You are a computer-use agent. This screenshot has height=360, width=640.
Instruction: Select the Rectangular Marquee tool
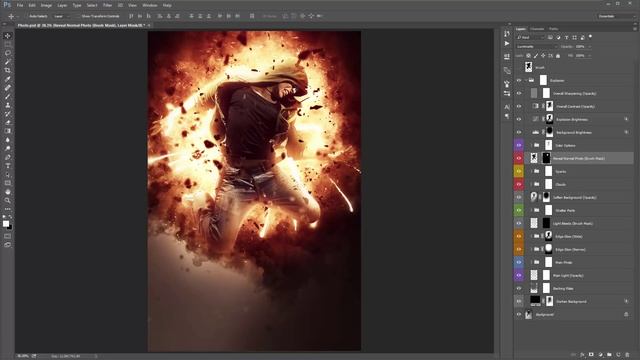(7, 44)
